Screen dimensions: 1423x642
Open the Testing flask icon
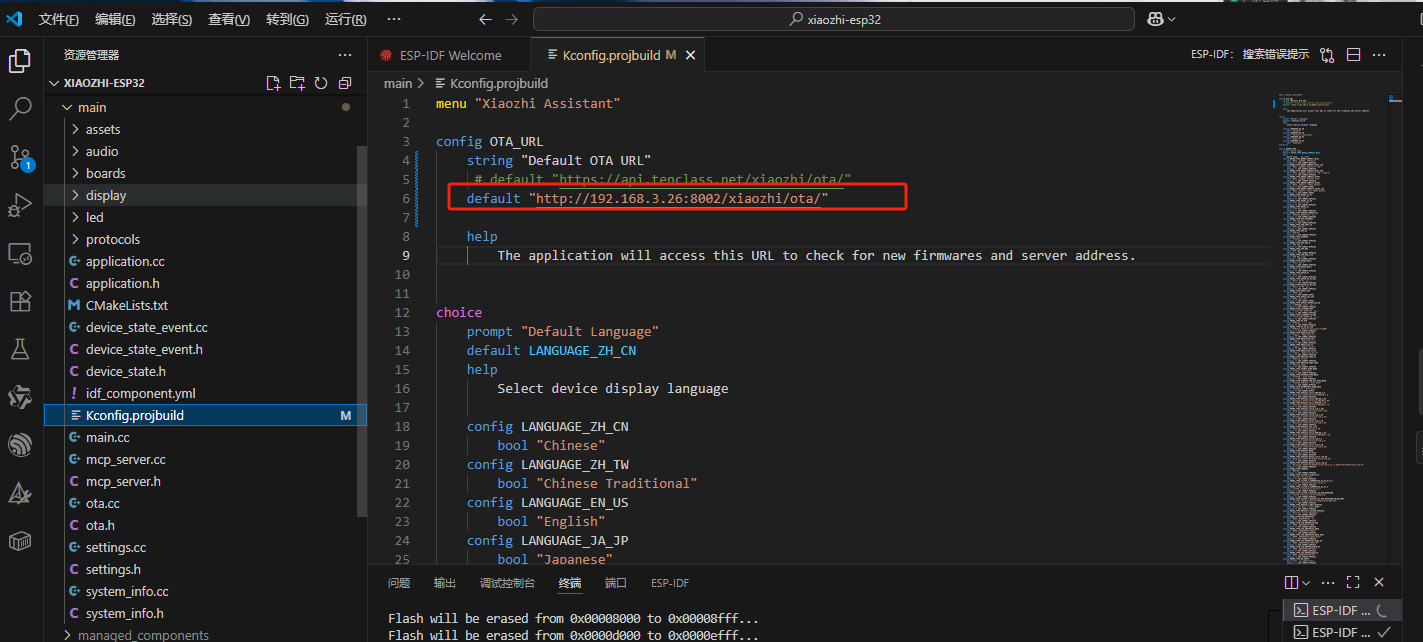[x=20, y=349]
